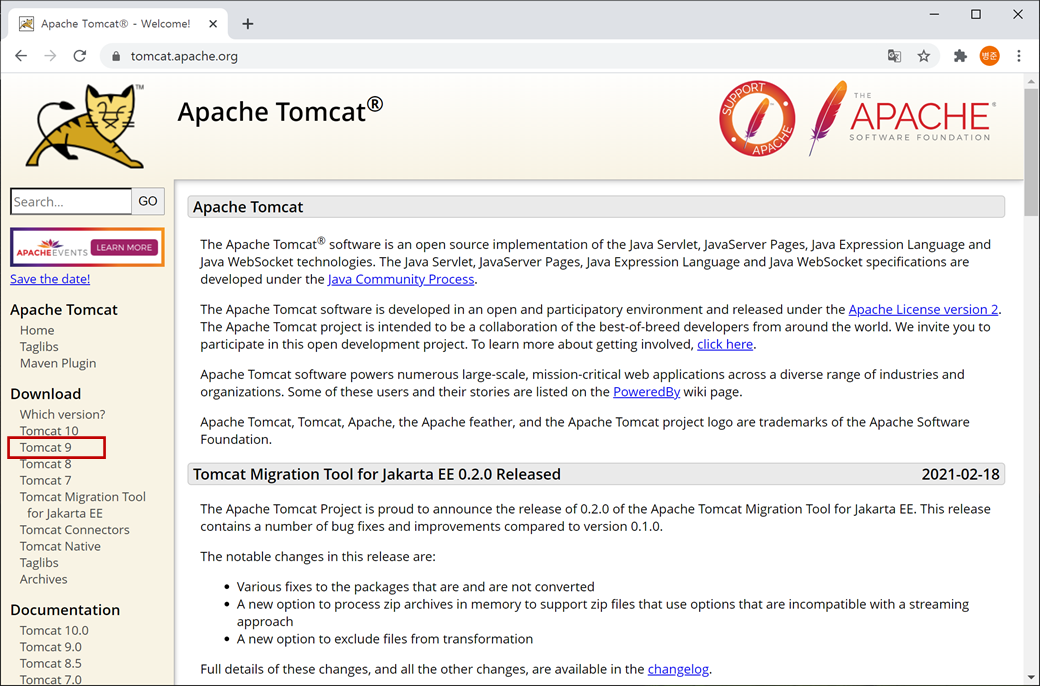The height and width of the screenshot is (686, 1040).
Task: Follow the Java Community Process link
Action: (401, 279)
